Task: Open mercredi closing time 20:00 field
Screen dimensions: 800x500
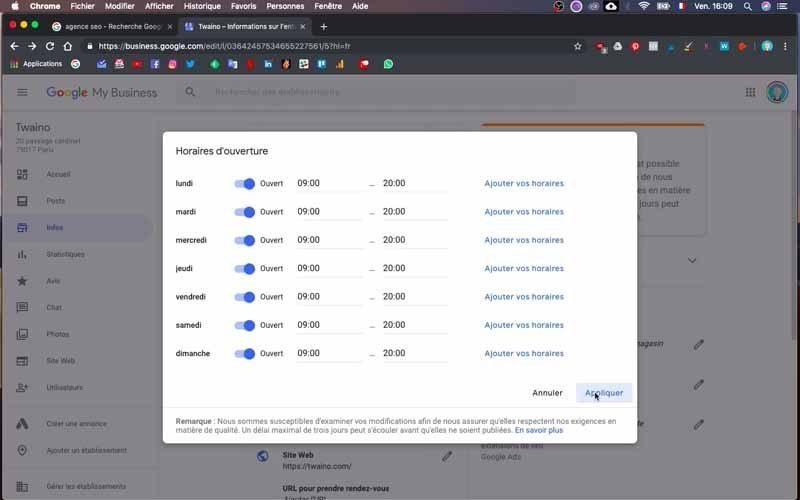Action: pos(415,240)
